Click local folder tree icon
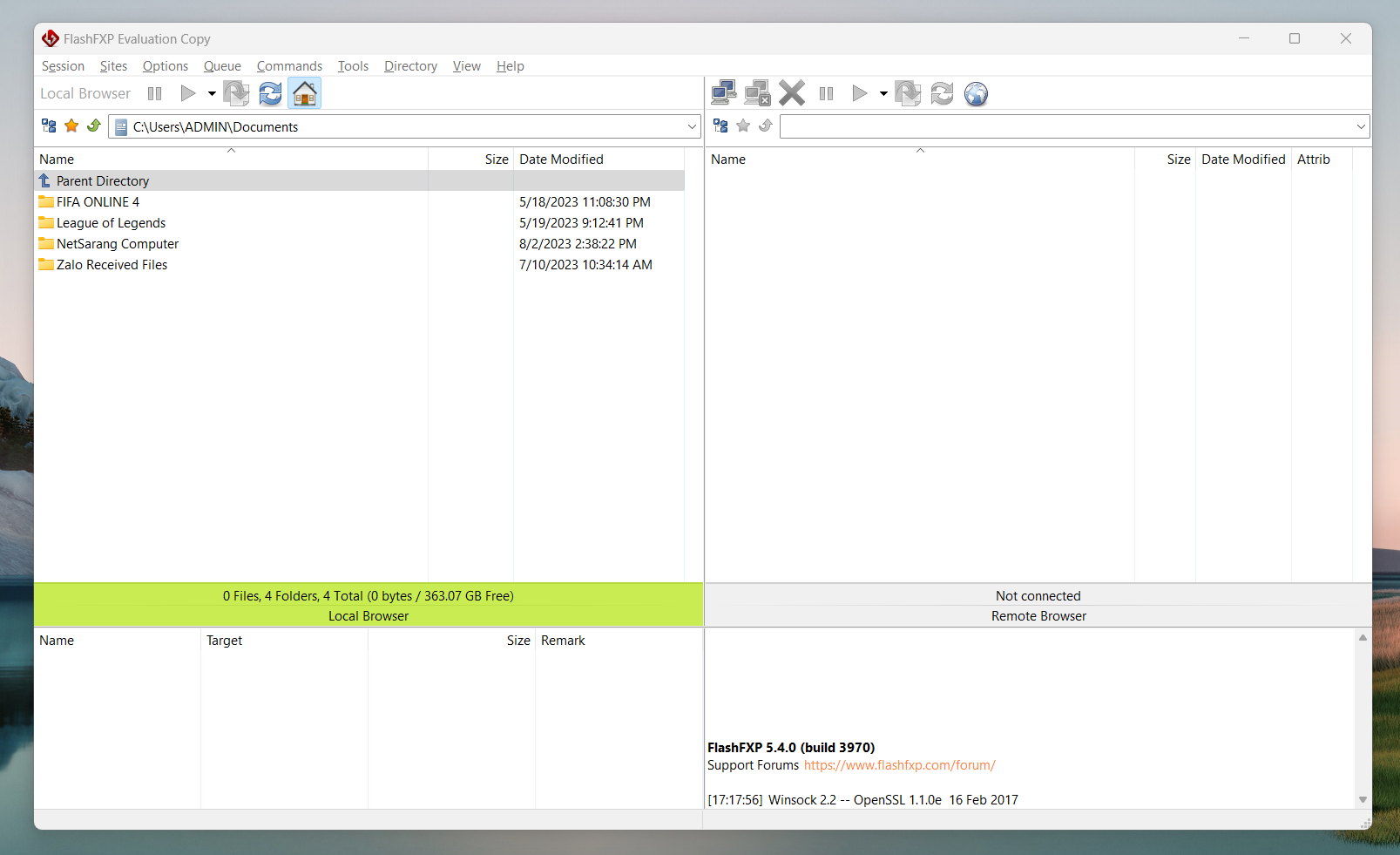Viewport: 1400px width, 855px height. 49,126
